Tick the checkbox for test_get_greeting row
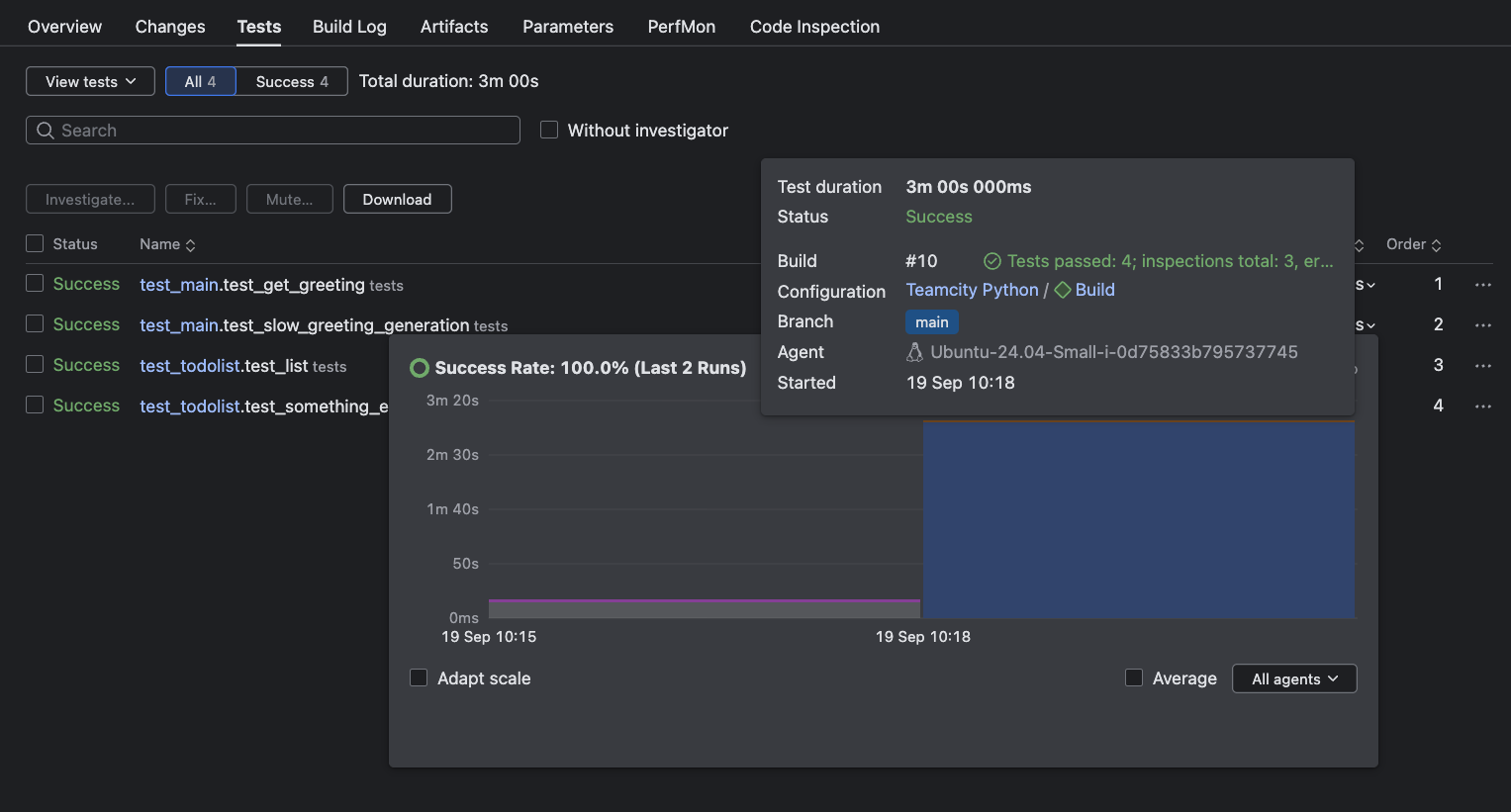 [35, 284]
